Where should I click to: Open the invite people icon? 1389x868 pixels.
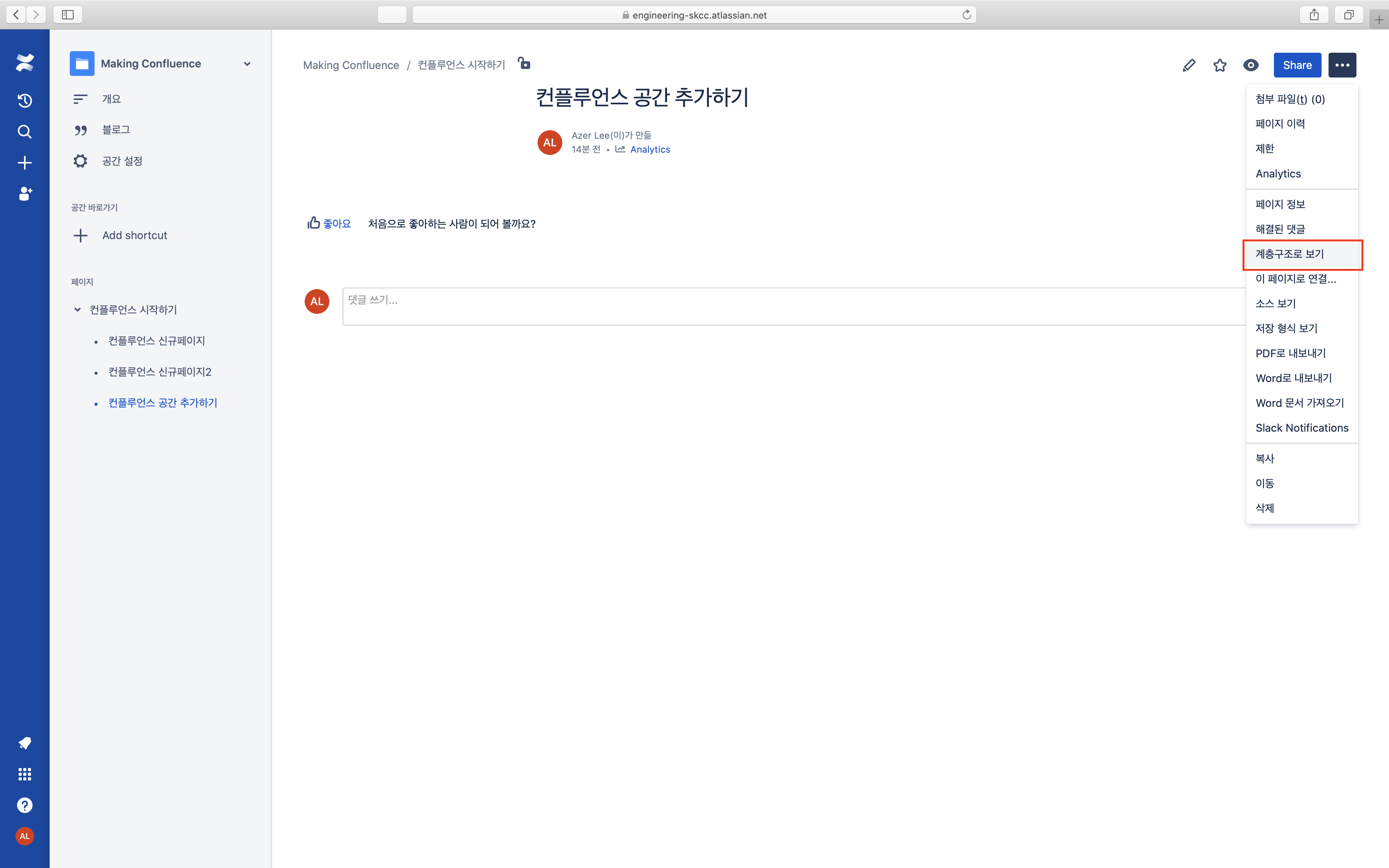tap(25, 194)
